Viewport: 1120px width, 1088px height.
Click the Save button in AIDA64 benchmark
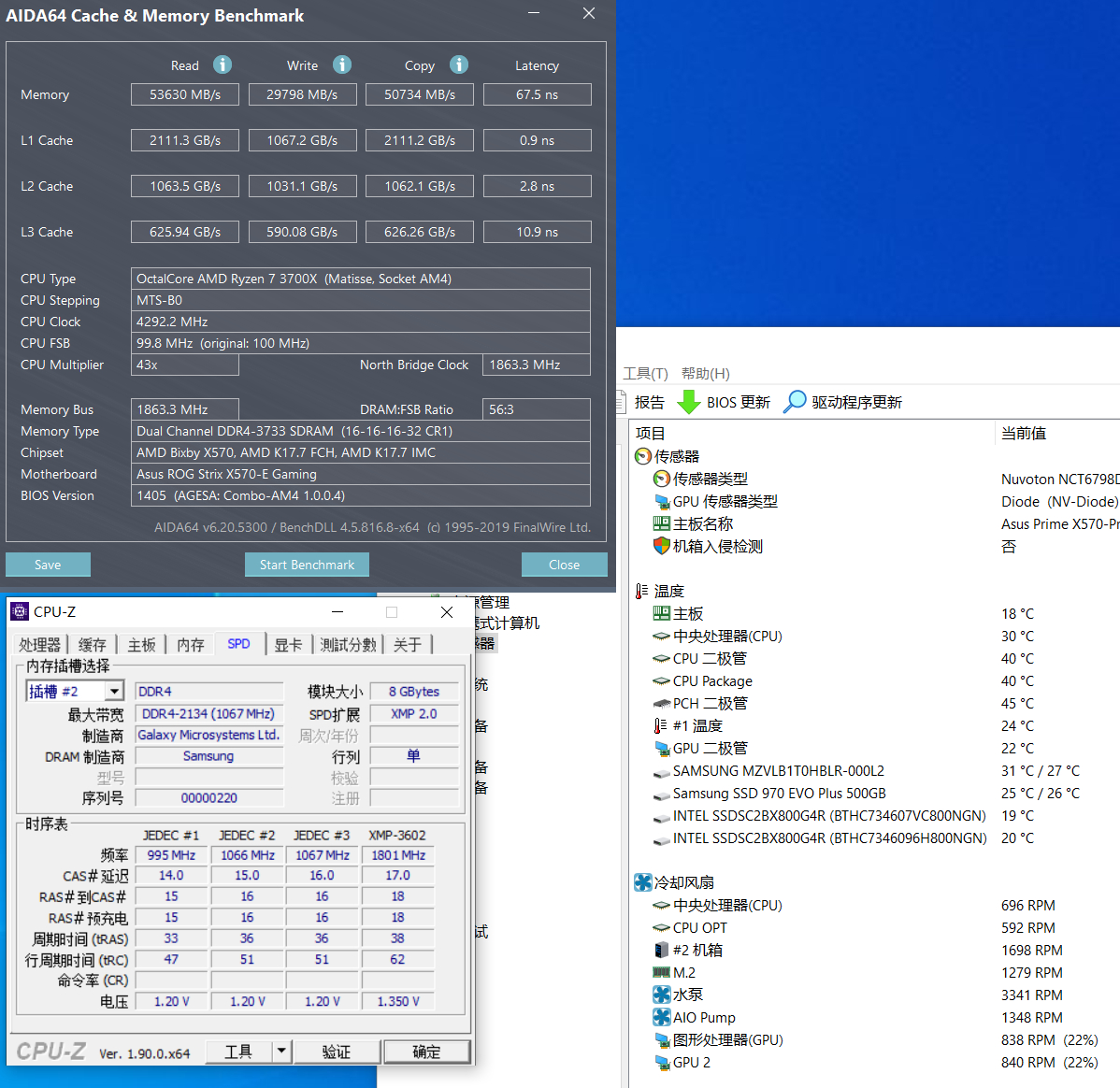click(x=48, y=565)
